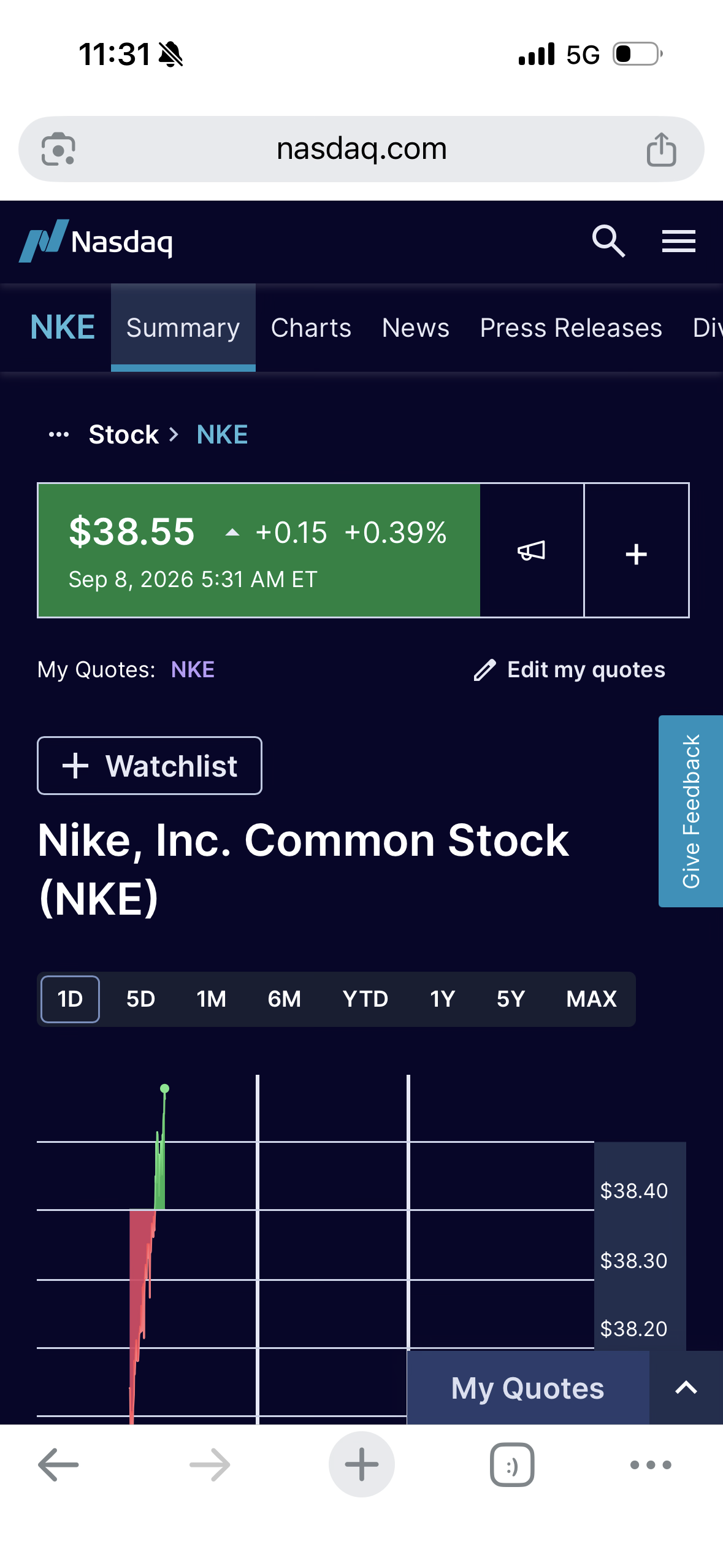Switch to the Press Releases tab
The width and height of the screenshot is (723, 1568).
coord(571,328)
